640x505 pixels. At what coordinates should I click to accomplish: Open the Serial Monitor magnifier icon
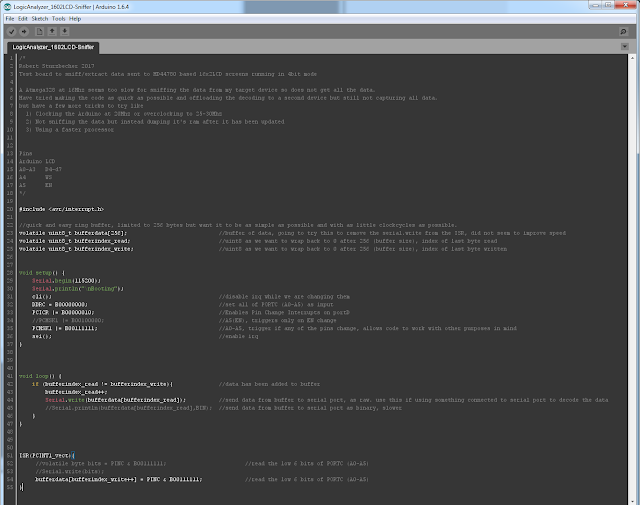[623, 31]
